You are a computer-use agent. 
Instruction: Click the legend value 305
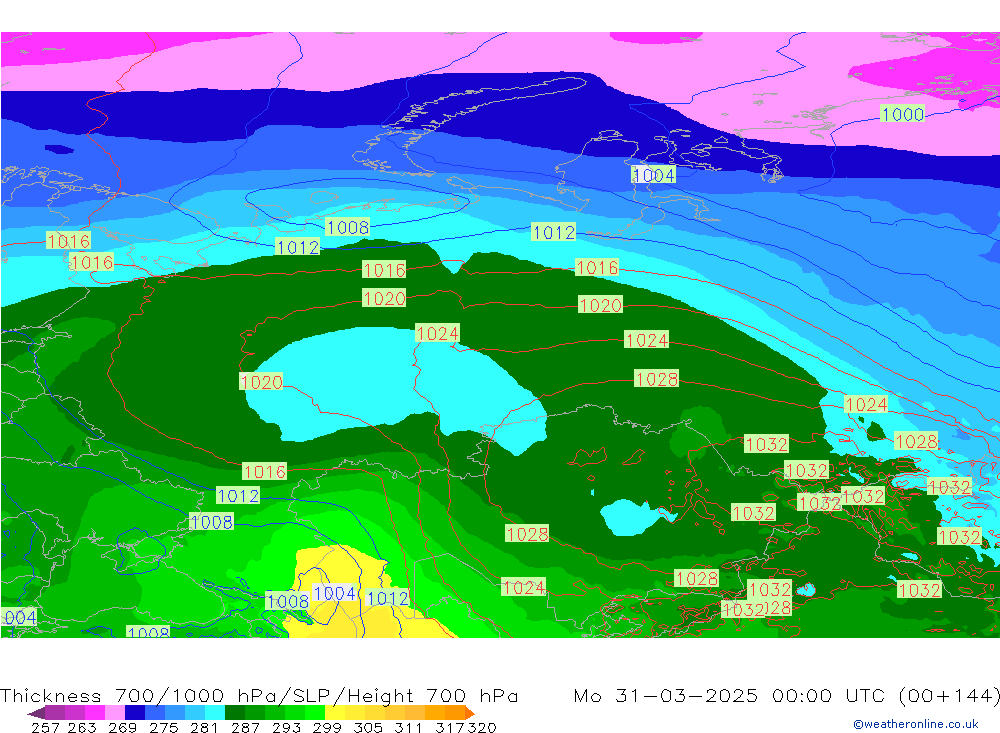point(368,727)
